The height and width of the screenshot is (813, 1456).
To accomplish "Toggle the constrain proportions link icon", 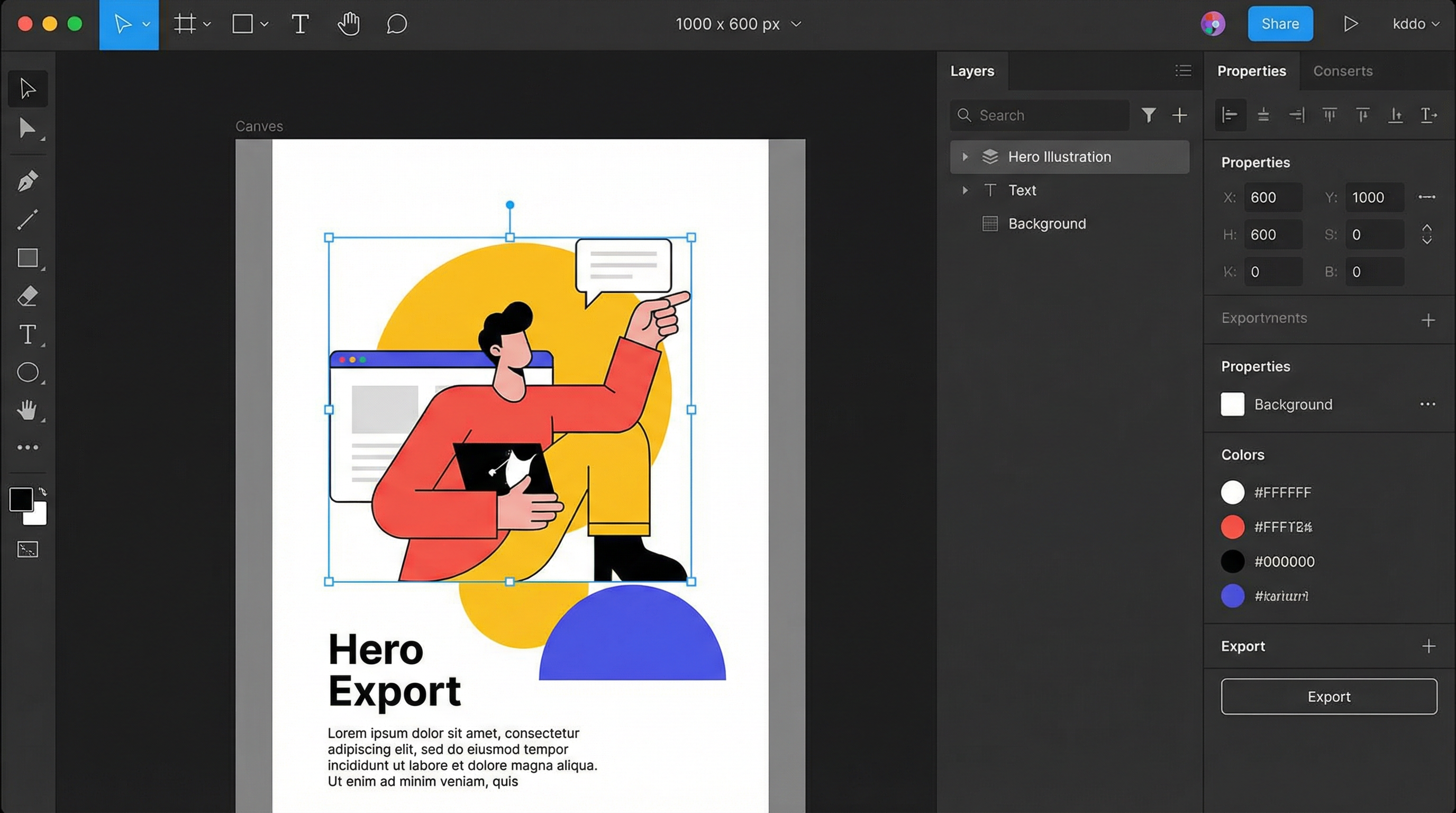I will tap(1426, 197).
